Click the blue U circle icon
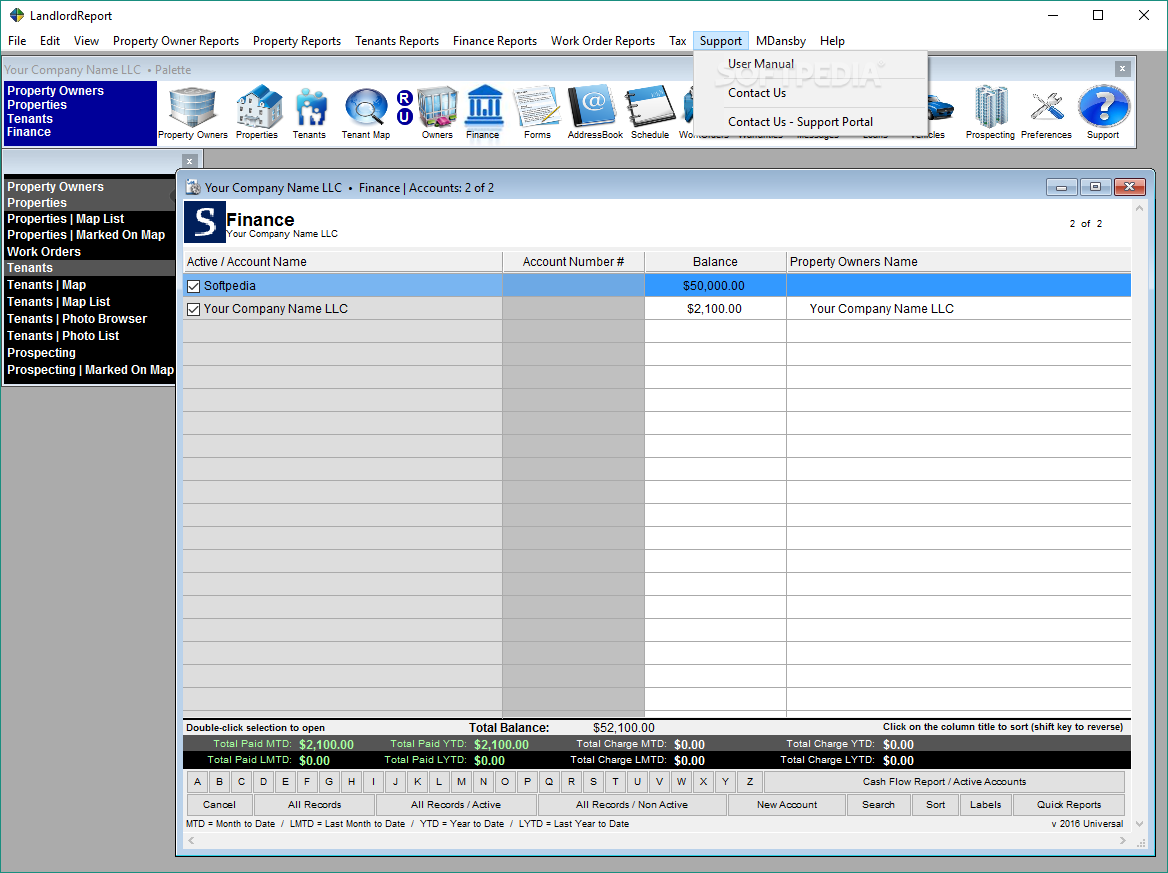1168x873 pixels. click(404, 116)
